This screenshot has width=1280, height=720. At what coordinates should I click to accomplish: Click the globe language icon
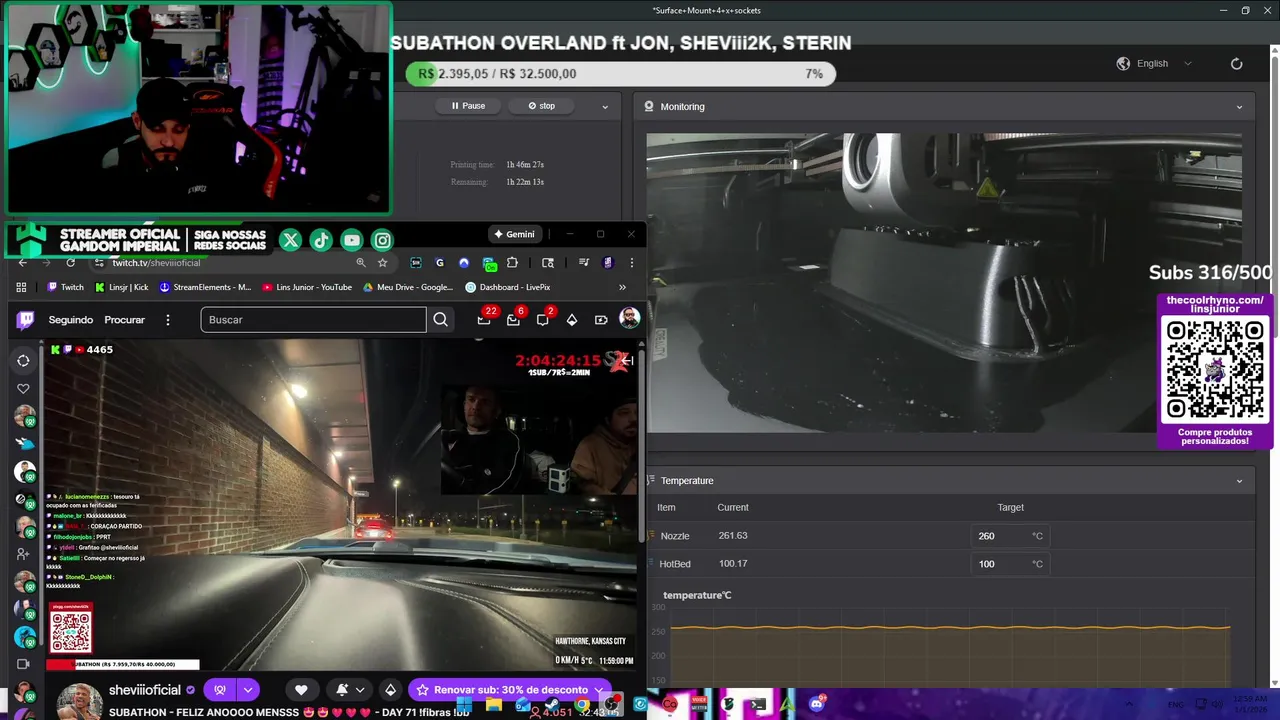pos(1123,63)
